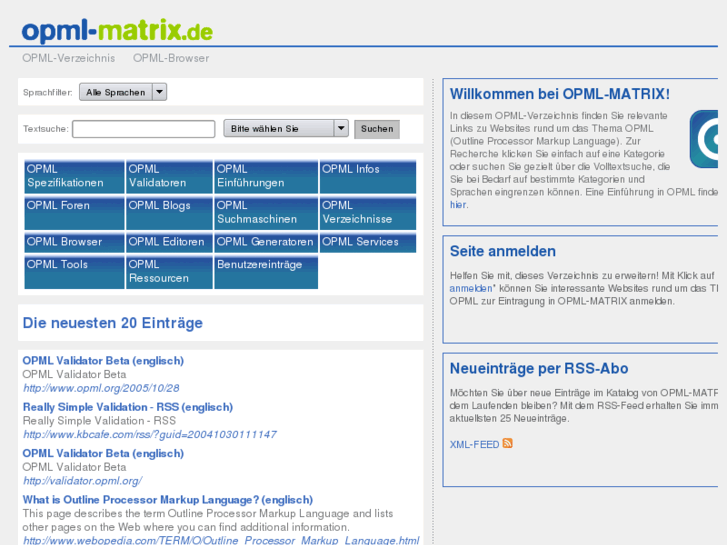The image size is (727, 545).
Task: Click the Sprachfilter label
Action: (48, 92)
